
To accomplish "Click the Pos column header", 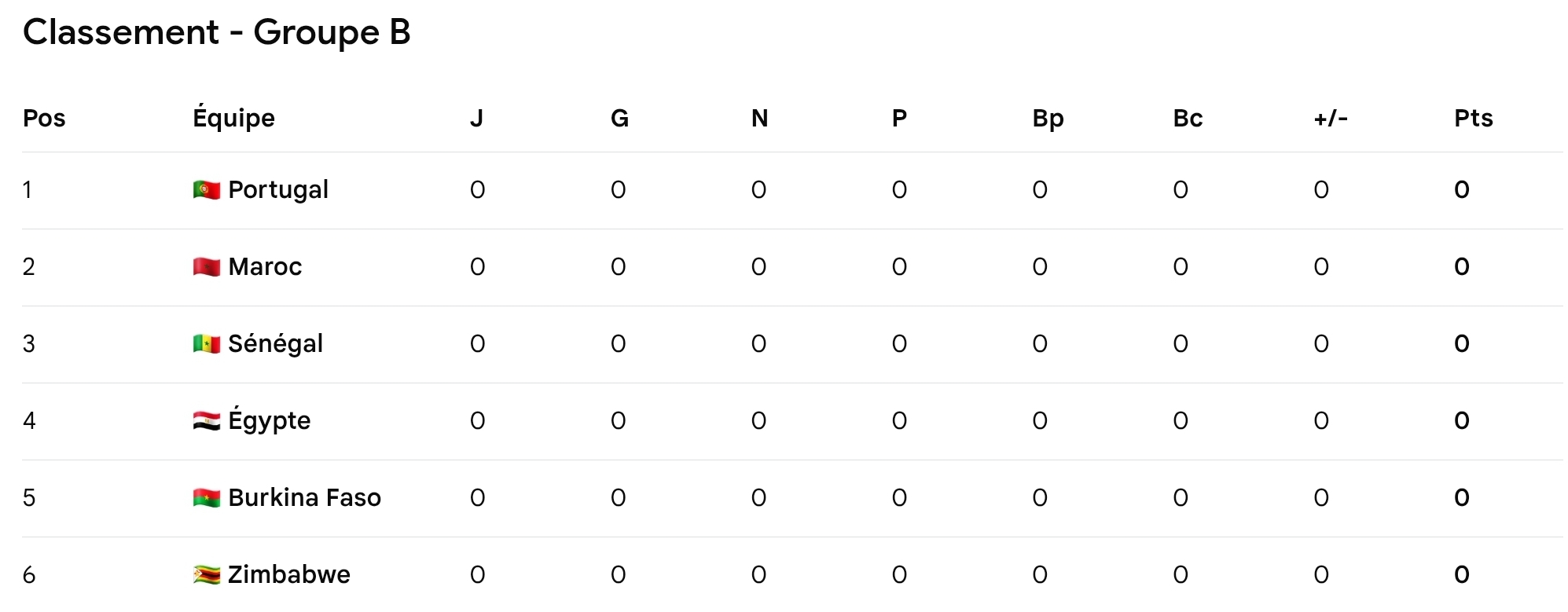I will pyautogui.click(x=44, y=118).
